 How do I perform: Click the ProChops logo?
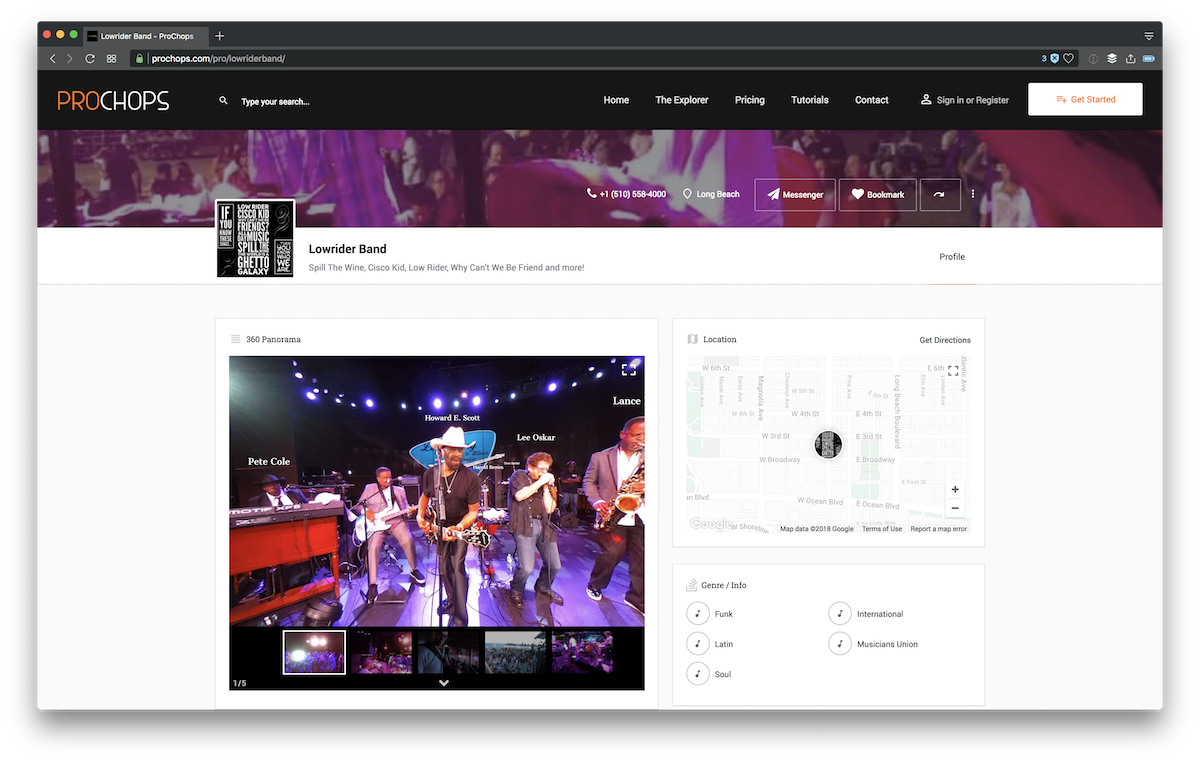coord(113,100)
